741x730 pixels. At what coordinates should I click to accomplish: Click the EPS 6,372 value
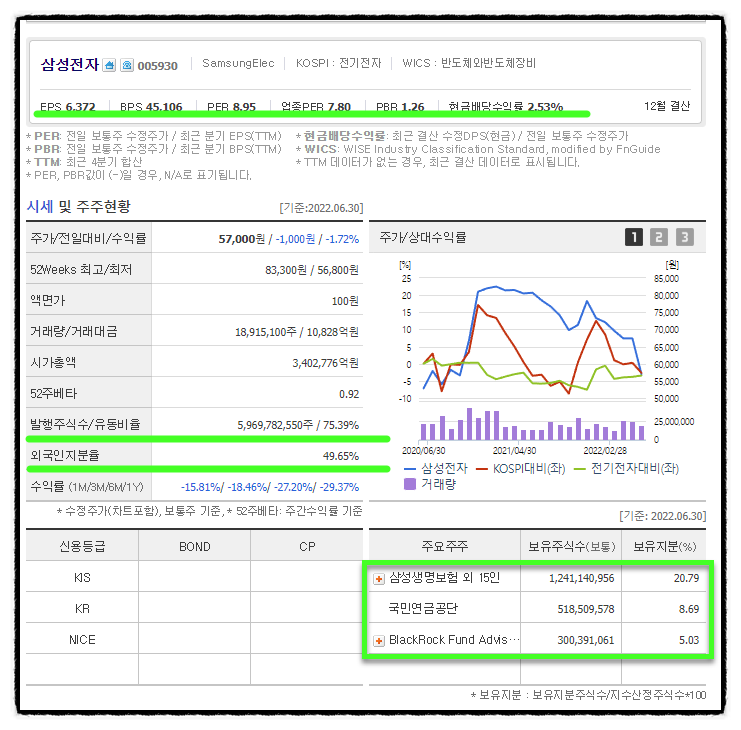click(68, 107)
